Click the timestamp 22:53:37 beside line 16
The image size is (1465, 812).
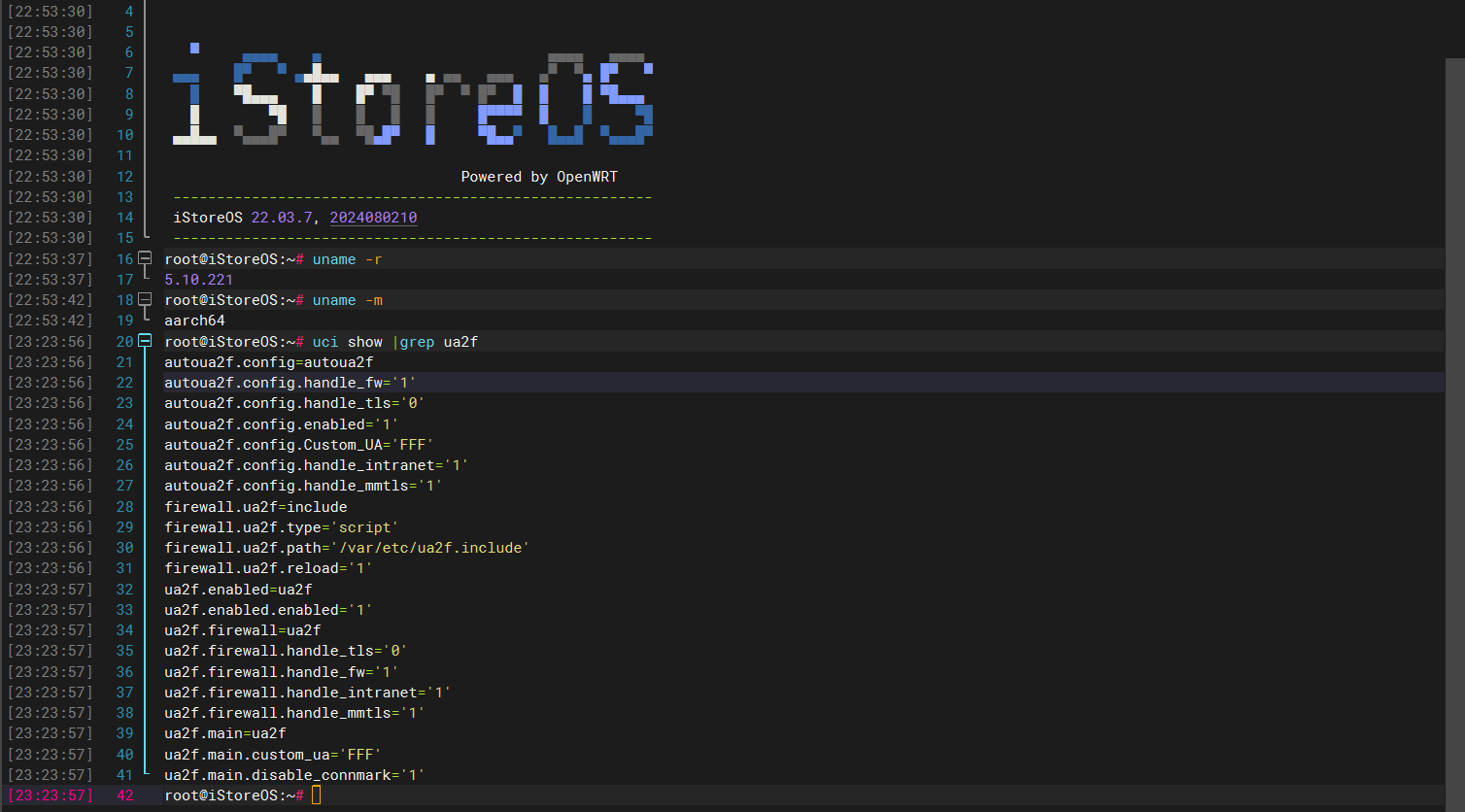tap(51, 259)
